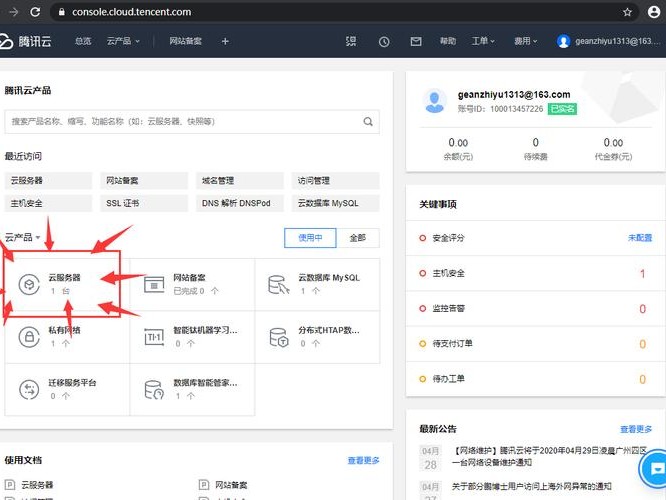Viewport: 666px width, 500px height.
Task: Click the browser address bar URL
Action: (132, 12)
